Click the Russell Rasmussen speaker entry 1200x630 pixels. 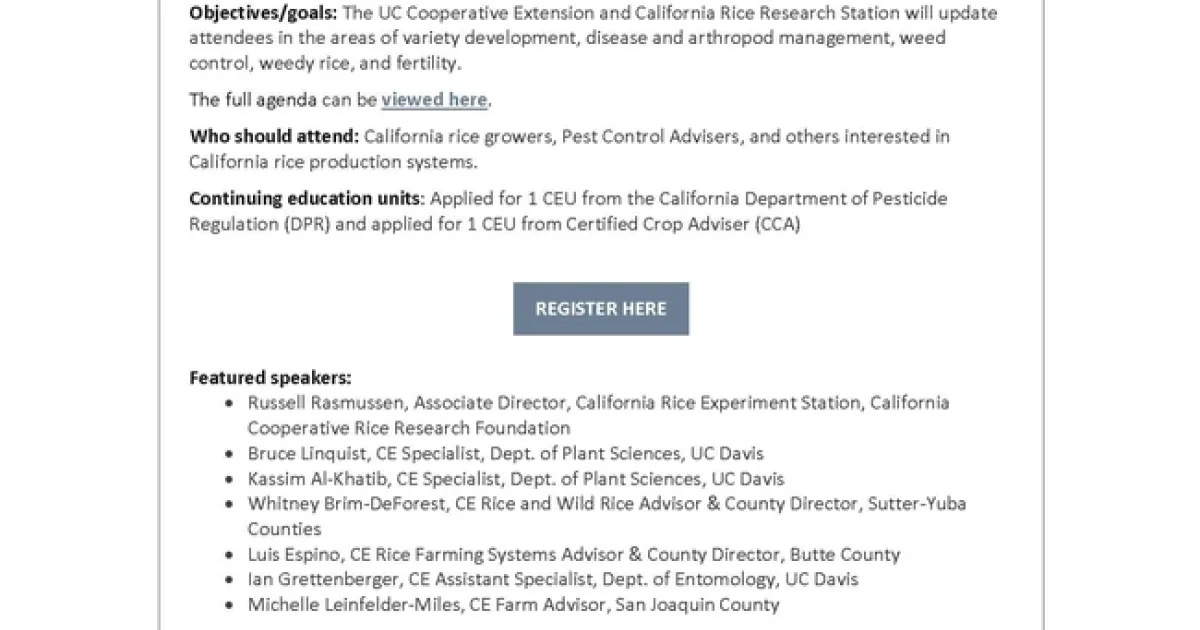pos(598,415)
